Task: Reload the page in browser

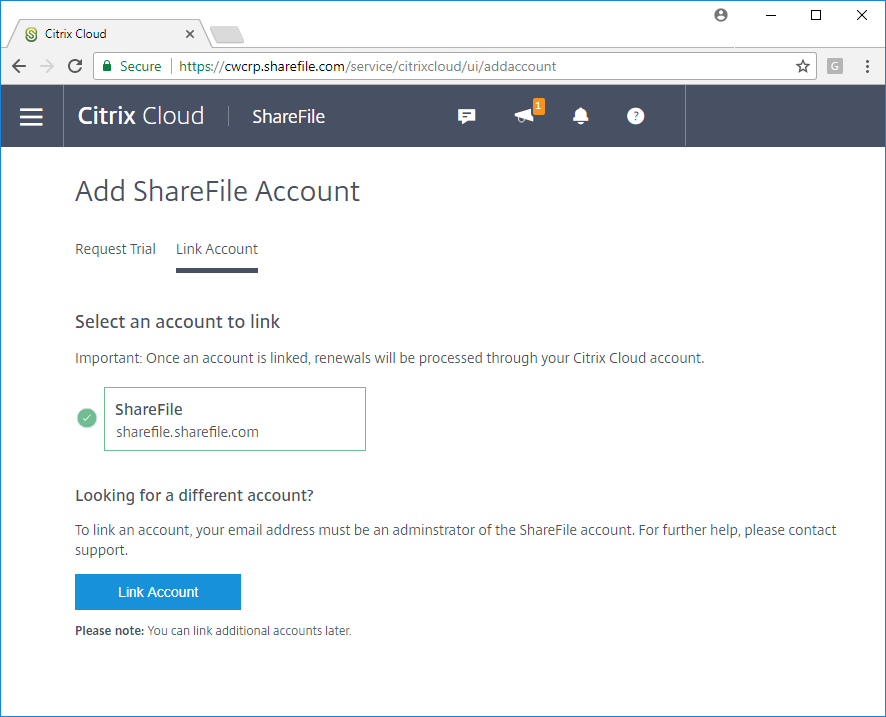Action: point(75,66)
